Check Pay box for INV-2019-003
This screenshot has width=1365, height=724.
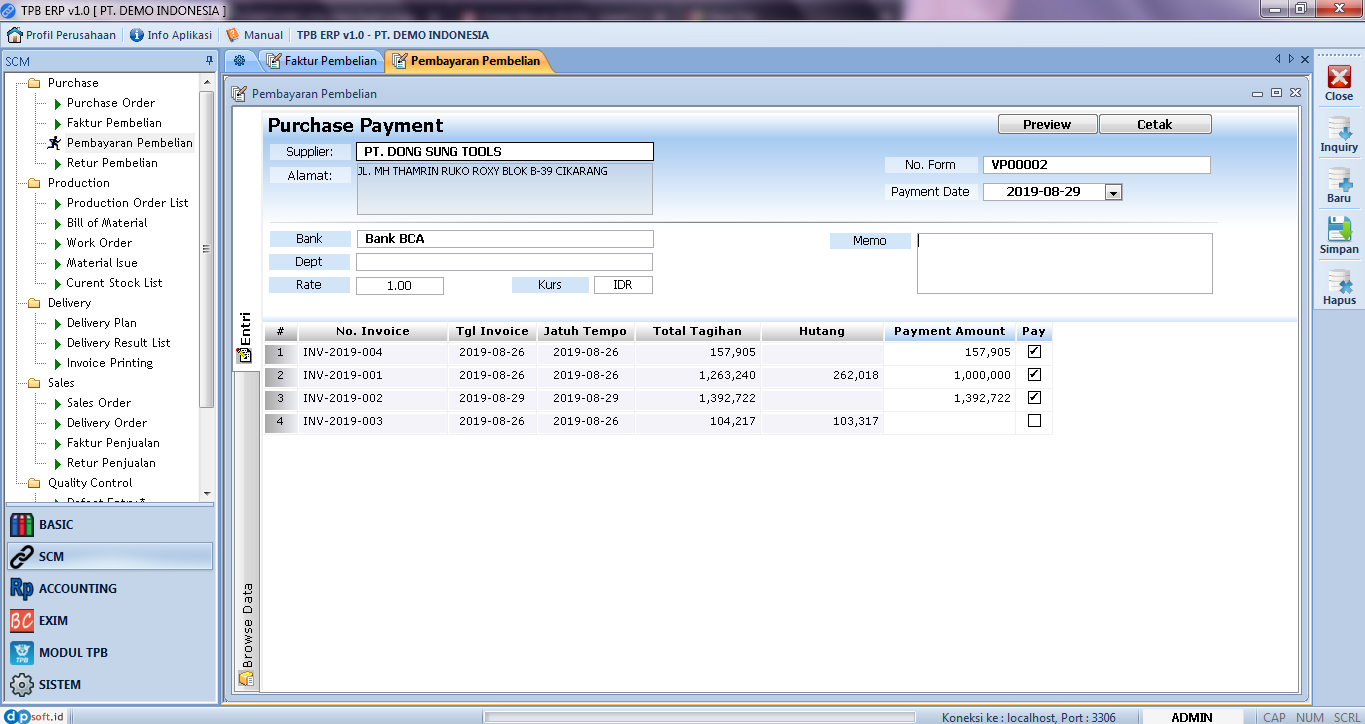[x=1034, y=421]
